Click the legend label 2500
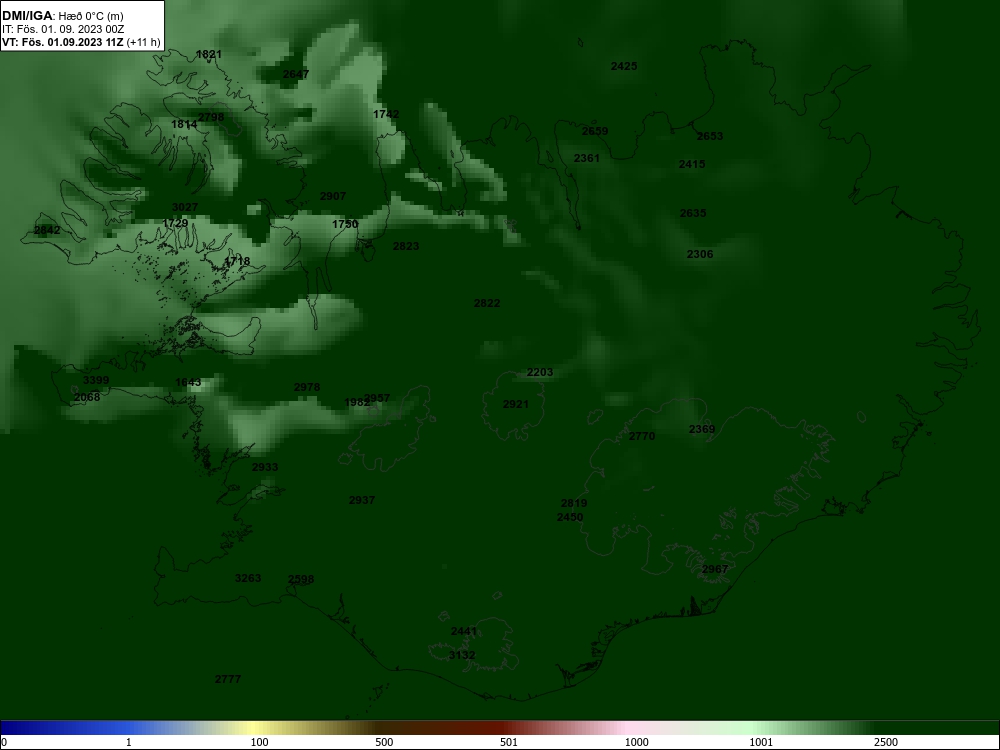Screen dimensions: 1000x750 [886, 742]
